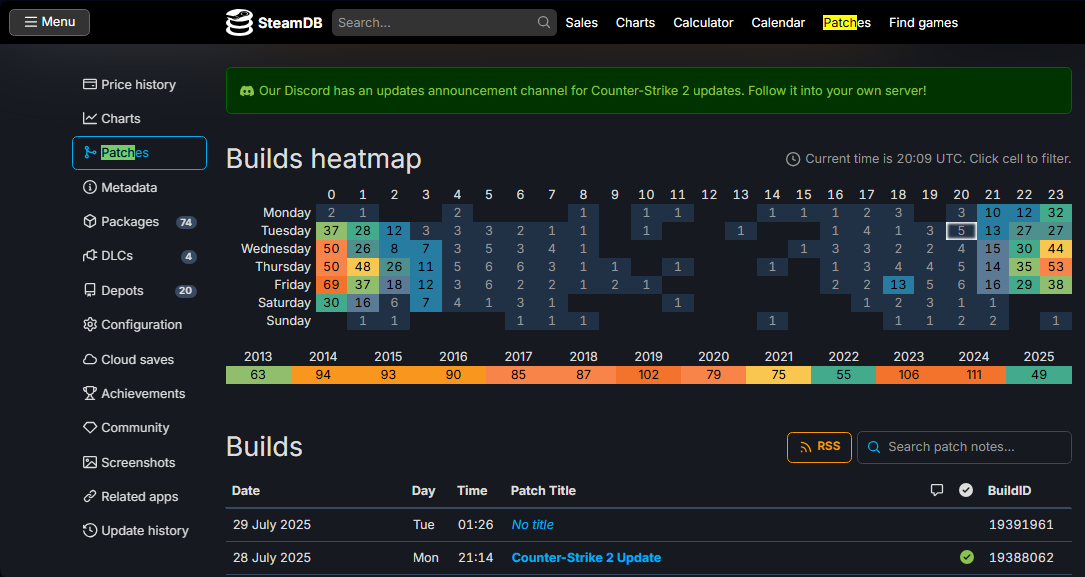This screenshot has height=577, width=1085.
Task: Click the DLCs puzzle icon
Action: click(90, 255)
